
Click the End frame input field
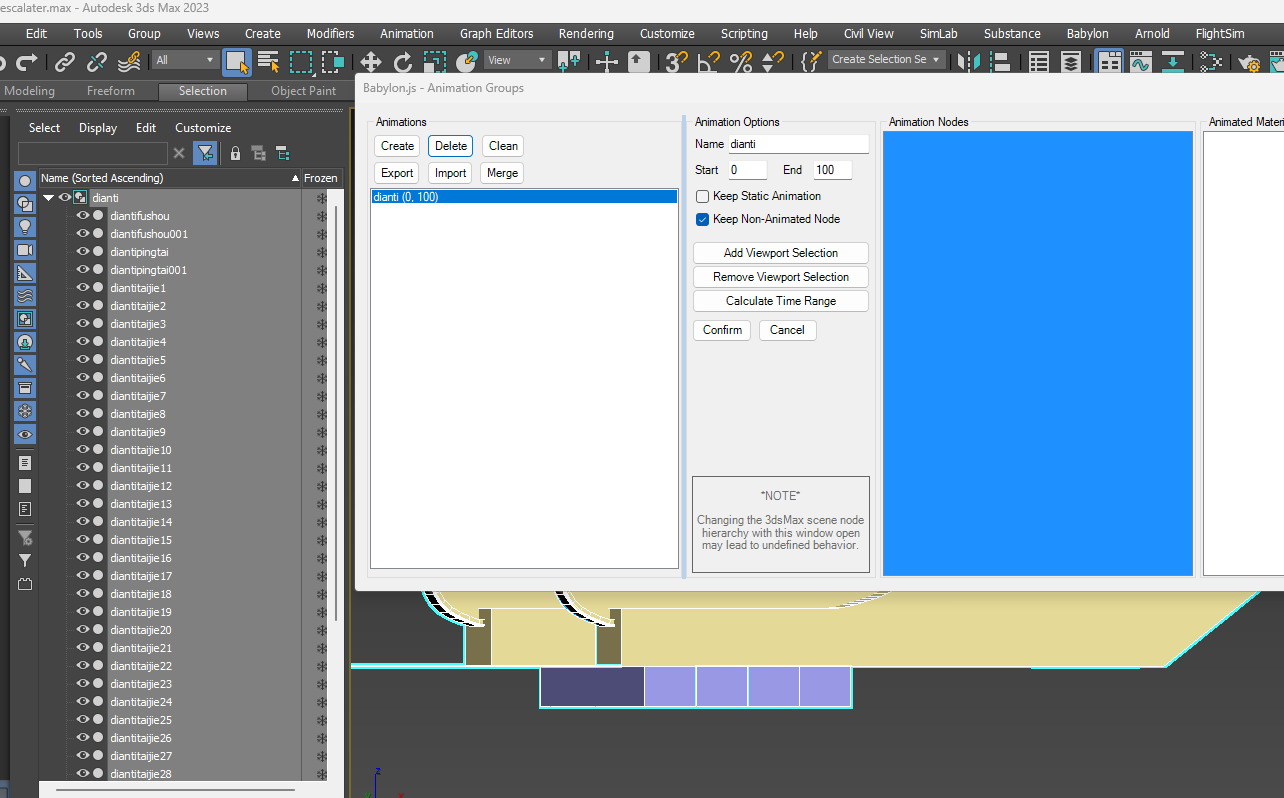[x=832, y=170]
